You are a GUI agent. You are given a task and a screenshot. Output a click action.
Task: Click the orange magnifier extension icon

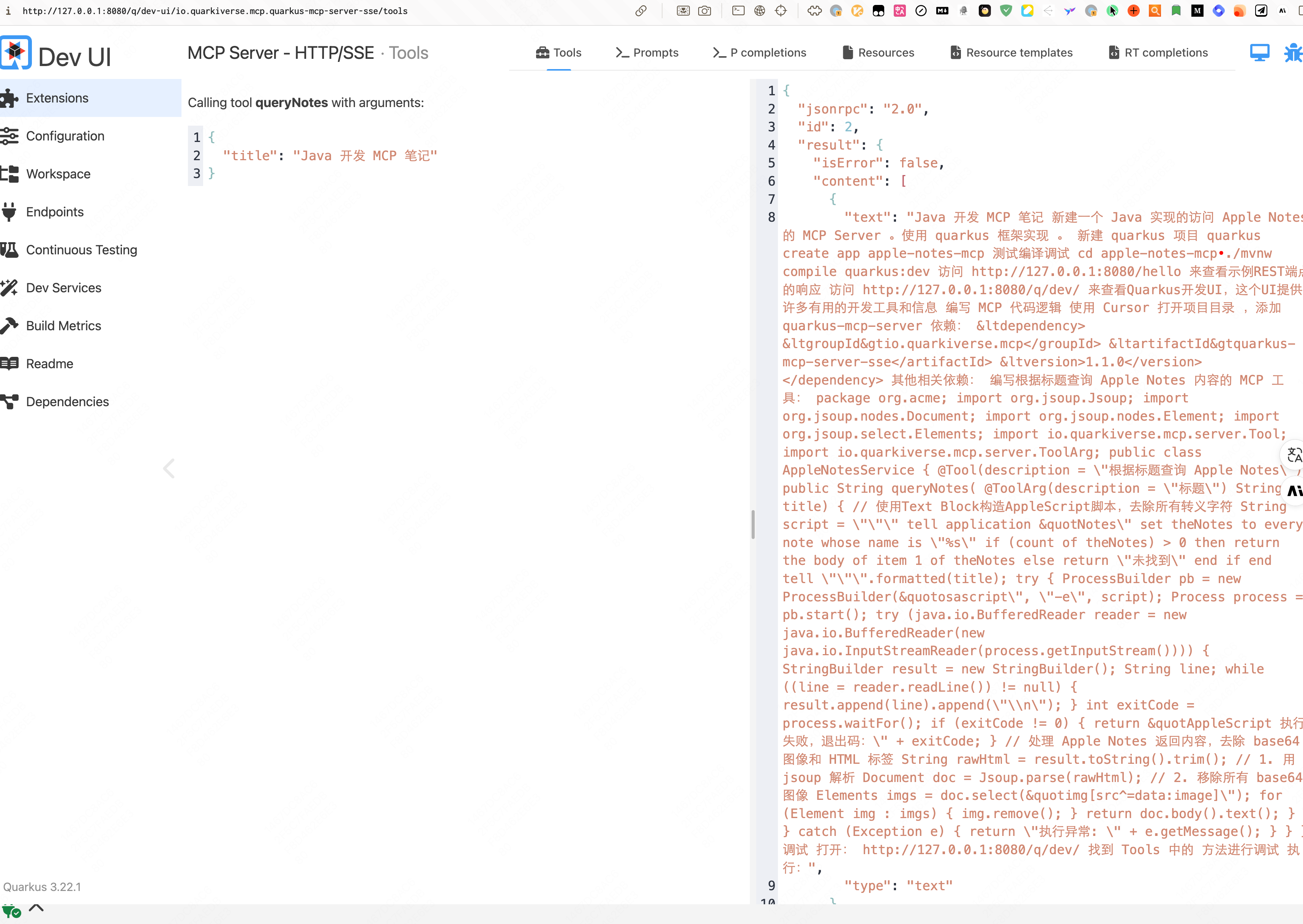tap(1155, 11)
